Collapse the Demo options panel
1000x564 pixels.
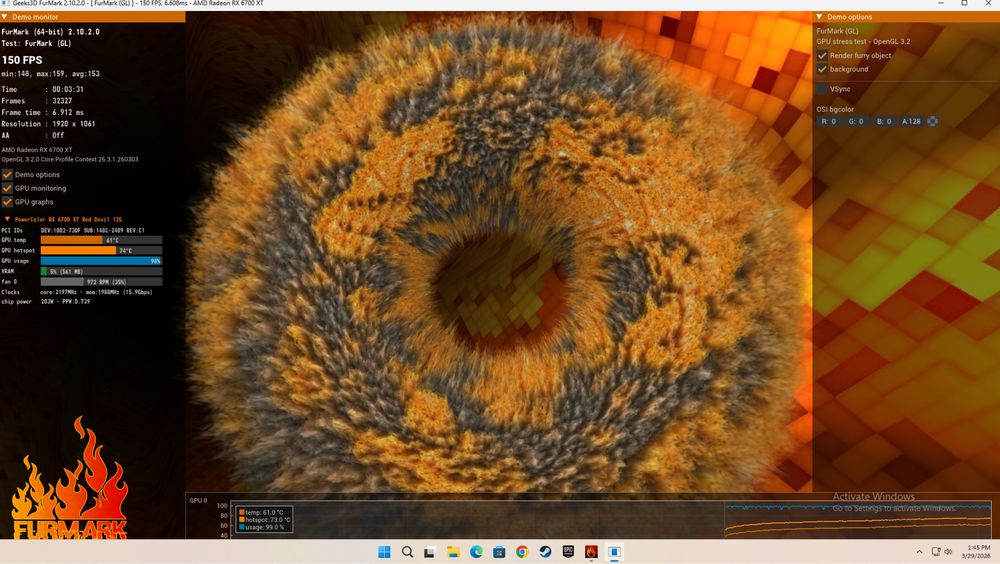pyautogui.click(x=820, y=17)
